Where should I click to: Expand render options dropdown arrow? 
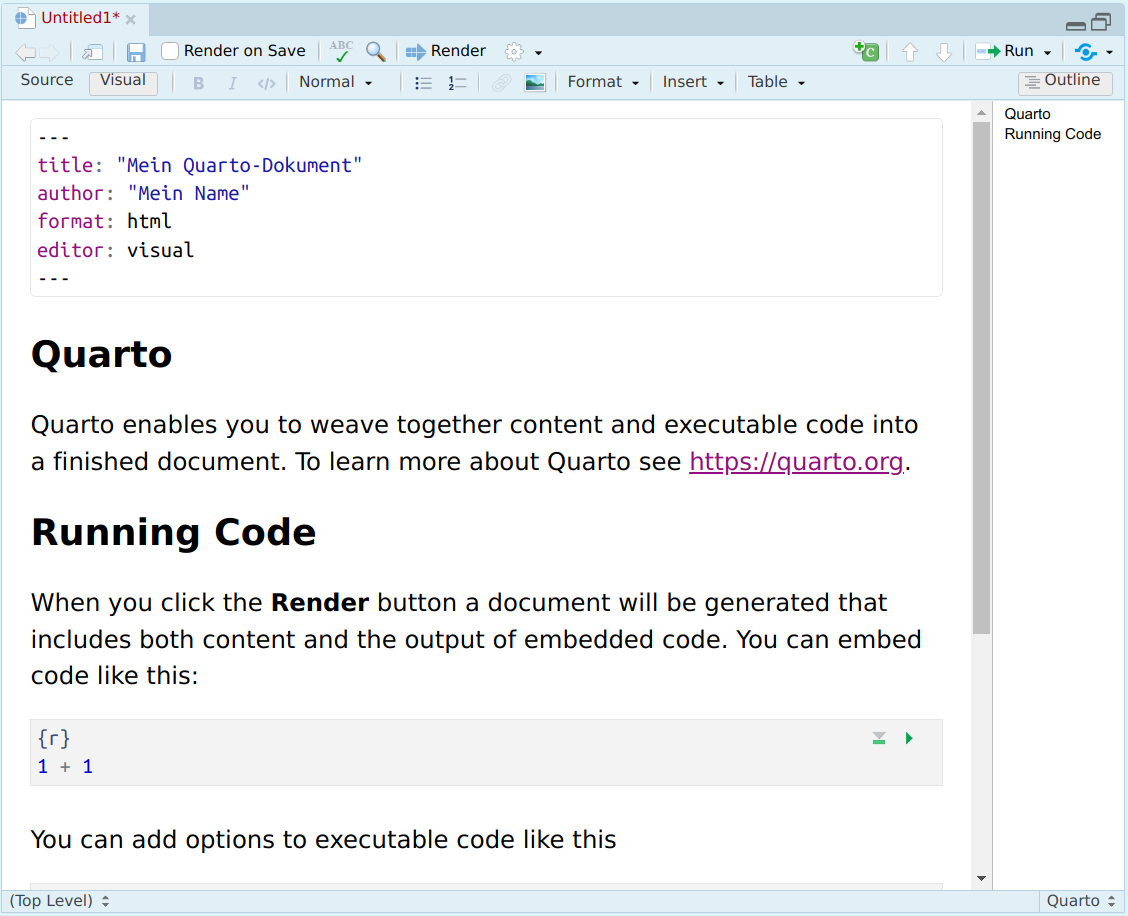[538, 53]
